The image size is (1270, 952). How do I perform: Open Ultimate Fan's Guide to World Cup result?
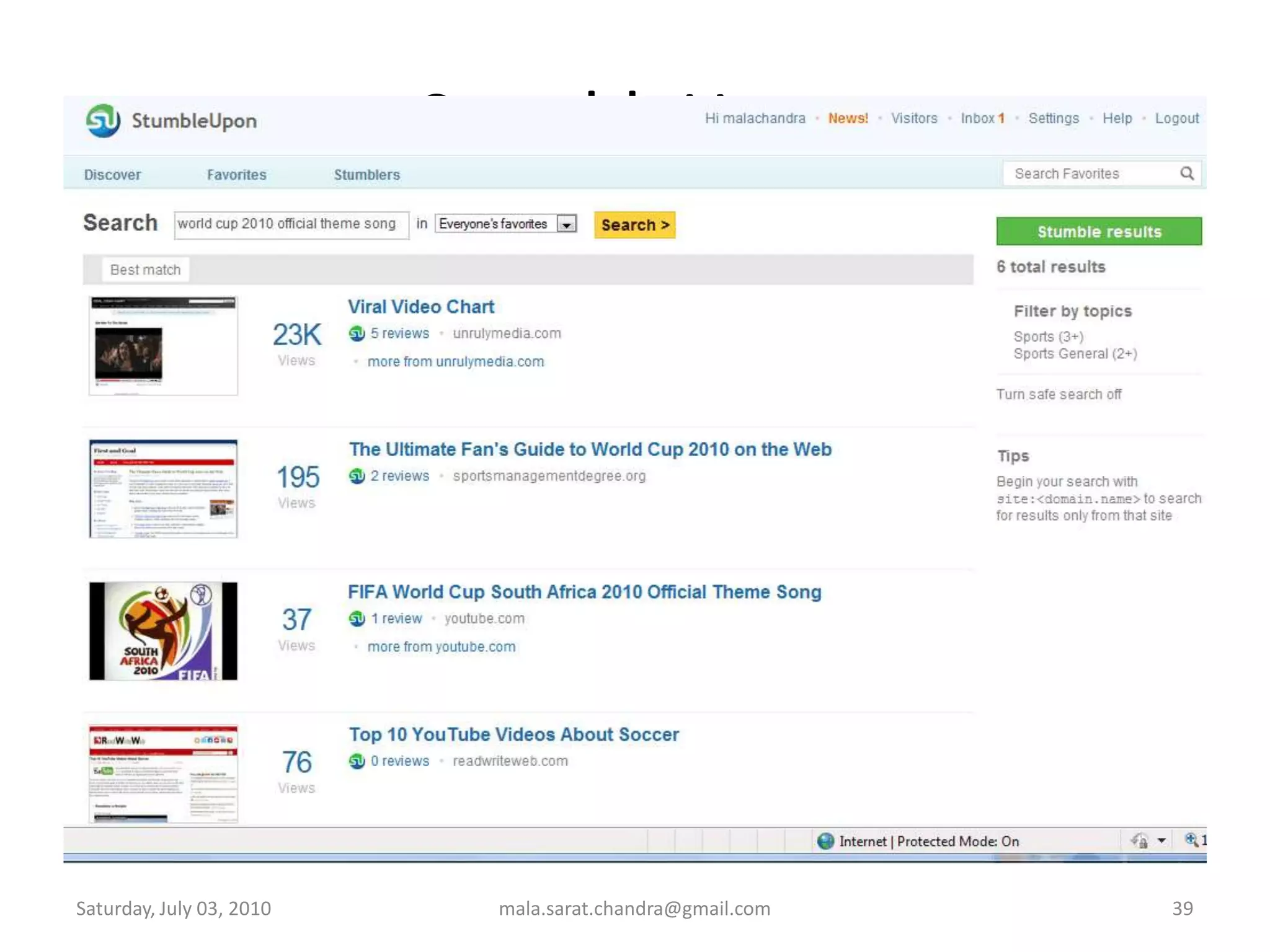590,449
